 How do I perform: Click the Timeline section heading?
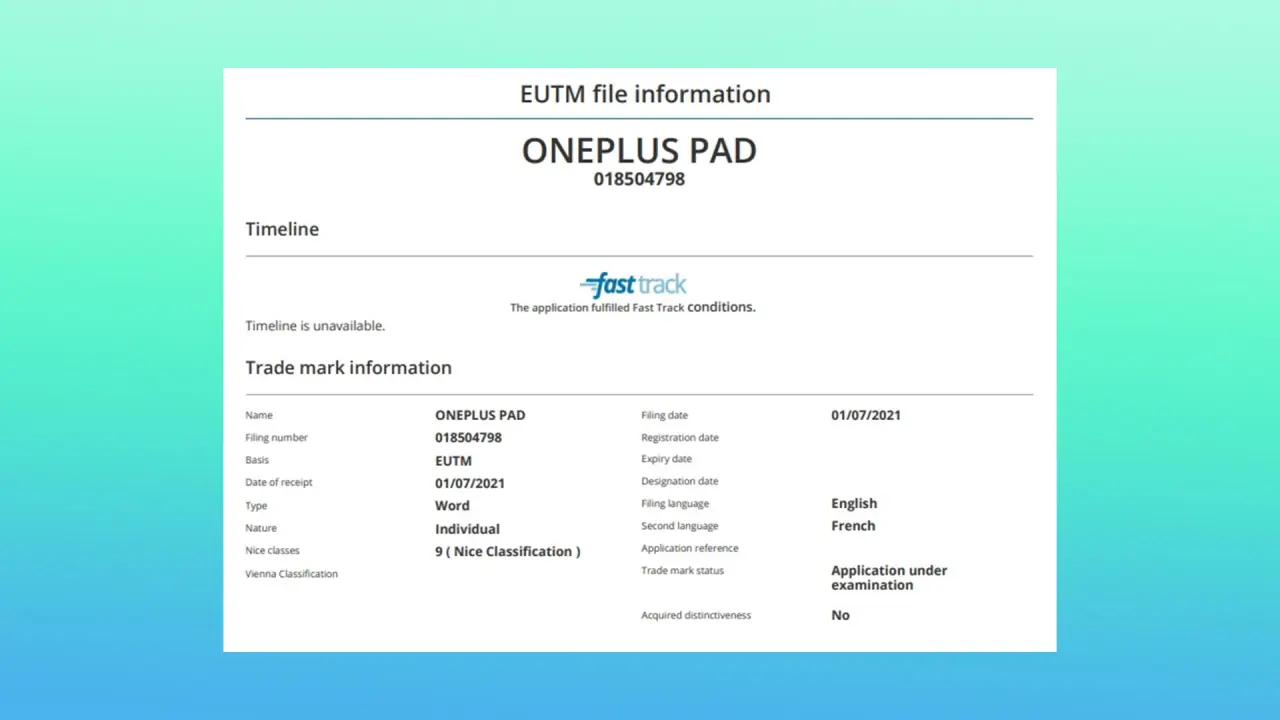coord(282,229)
